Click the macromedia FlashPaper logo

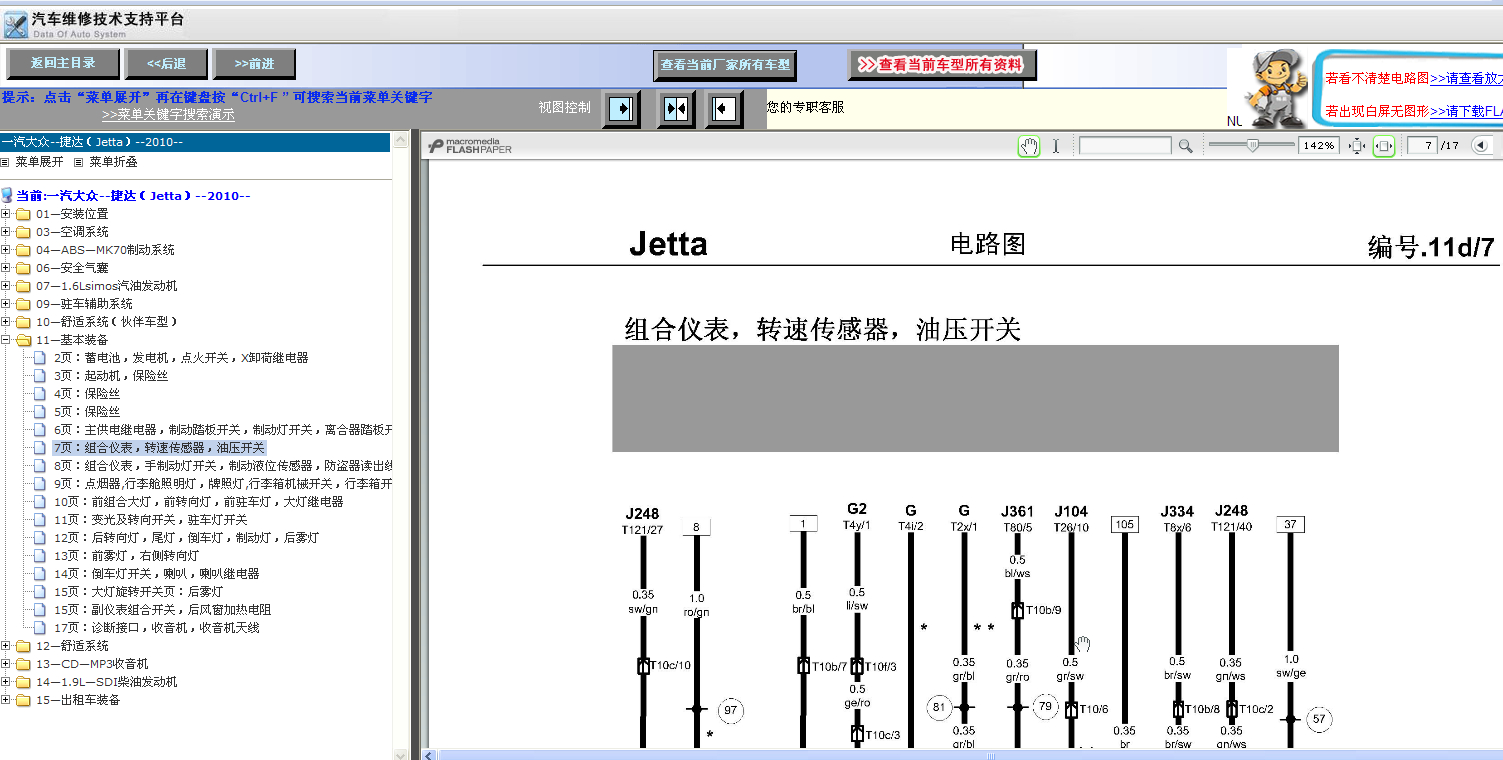tap(470, 146)
